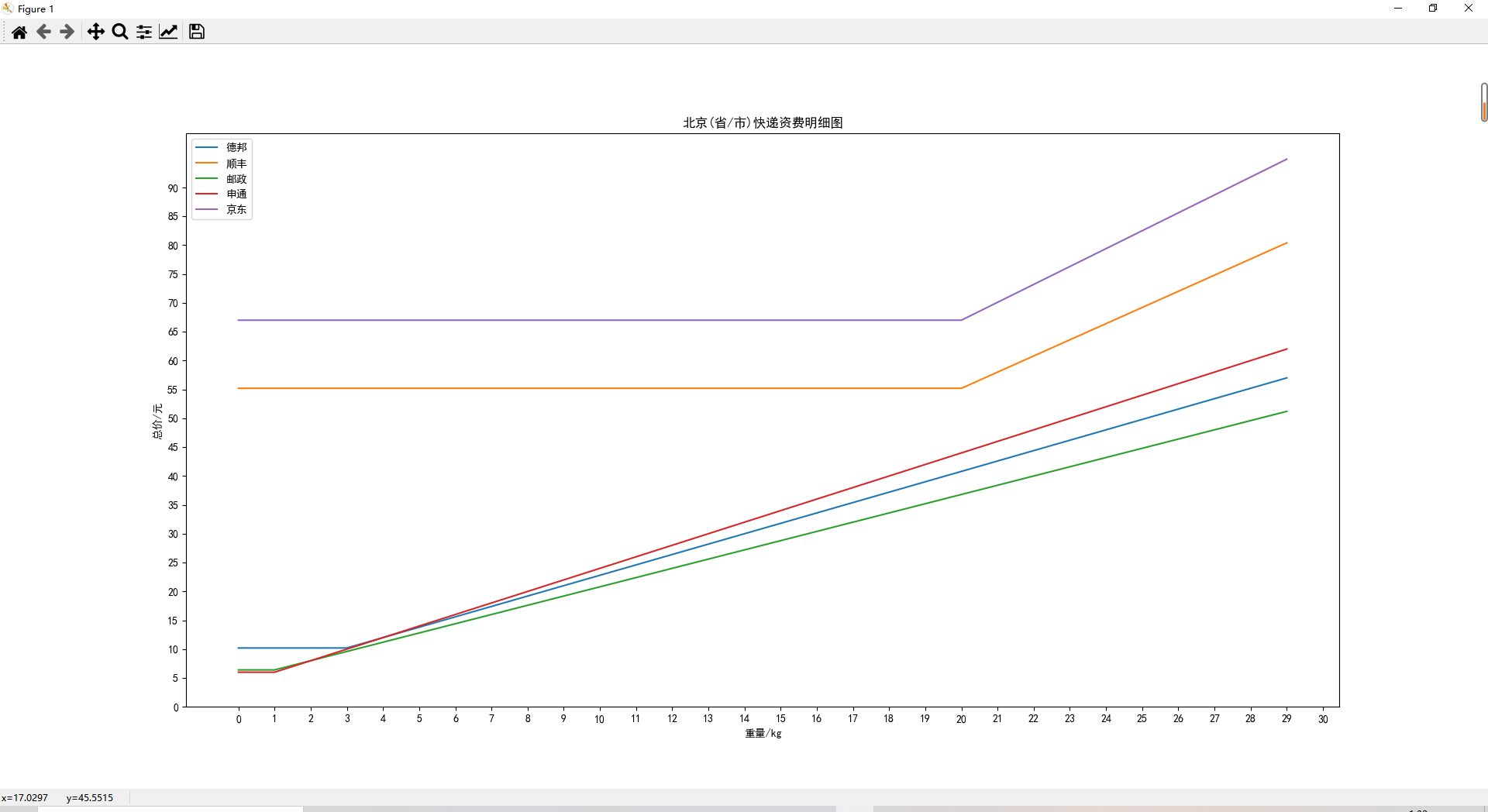Click the x-axis tick label 29

[x=1286, y=719]
